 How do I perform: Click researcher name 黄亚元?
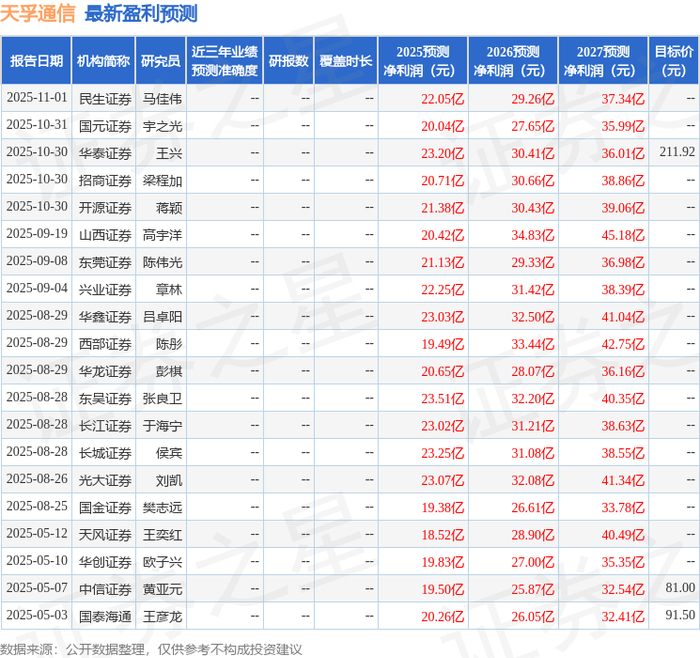coord(162,589)
